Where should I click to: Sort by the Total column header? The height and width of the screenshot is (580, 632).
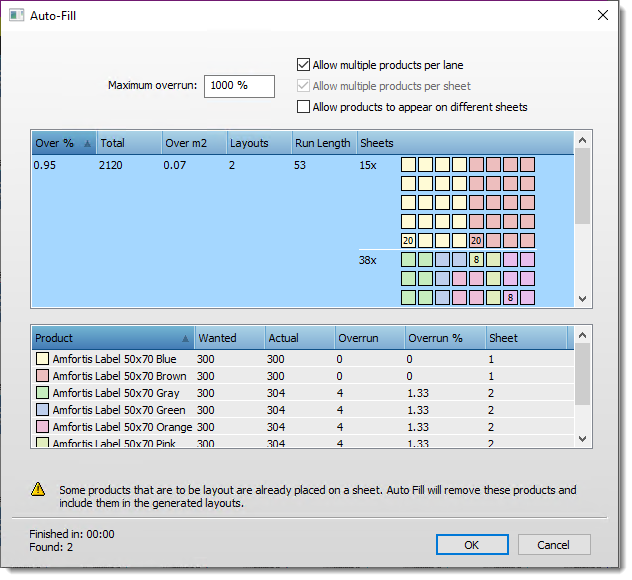[x=129, y=143]
